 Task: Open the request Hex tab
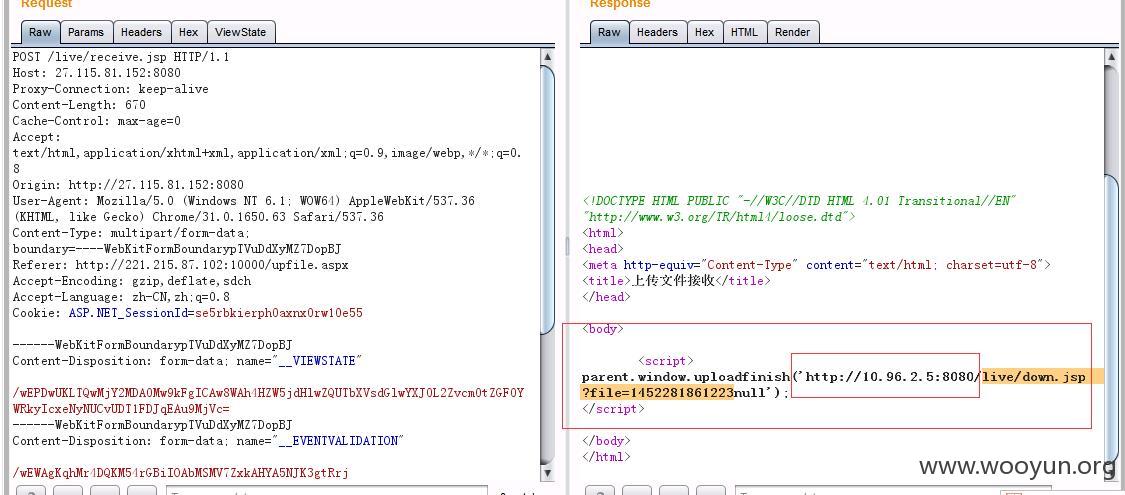(x=189, y=32)
